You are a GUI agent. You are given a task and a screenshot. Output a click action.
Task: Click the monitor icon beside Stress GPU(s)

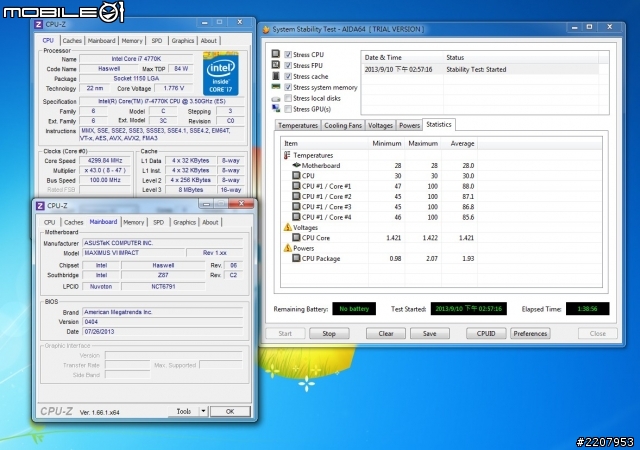[276, 108]
